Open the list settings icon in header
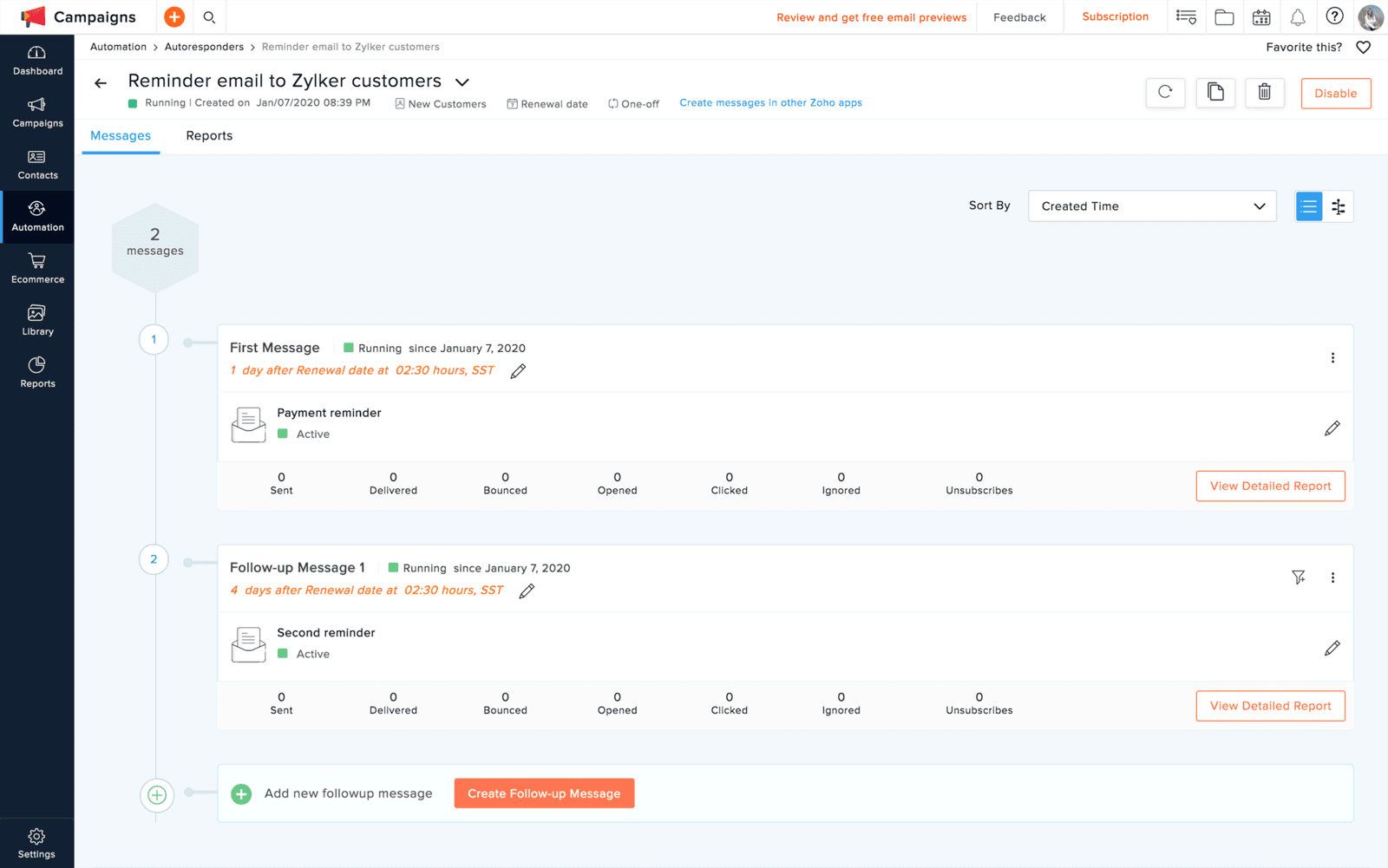This screenshot has width=1388, height=868. 1186,16
